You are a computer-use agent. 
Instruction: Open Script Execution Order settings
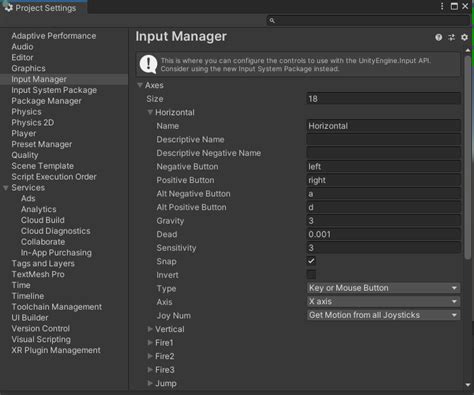pyautogui.click(x=54, y=177)
